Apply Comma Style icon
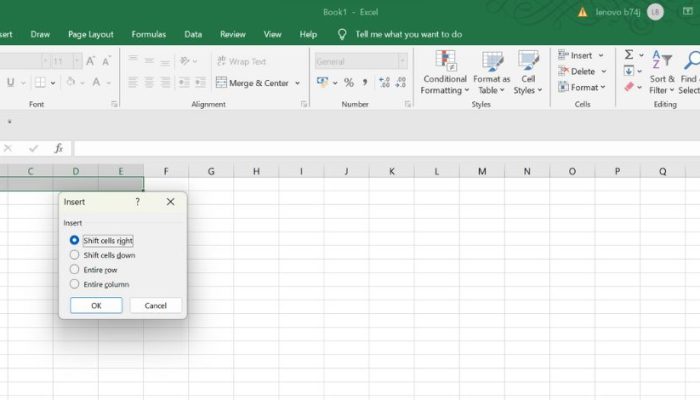The width and height of the screenshot is (700, 400). coord(365,82)
